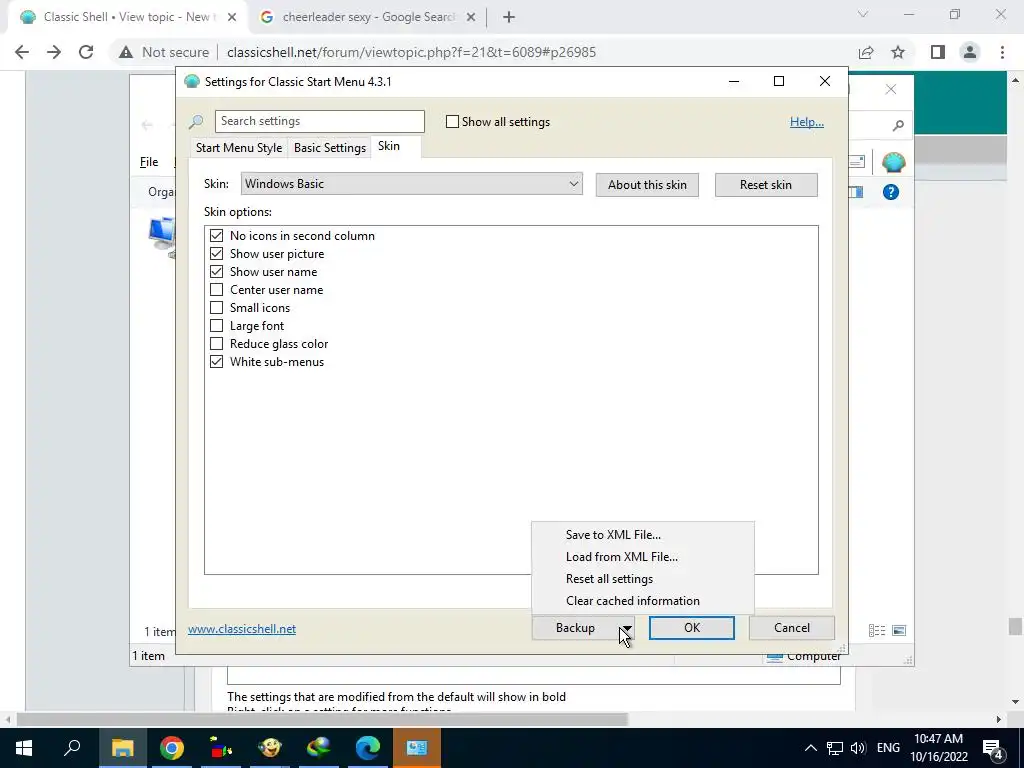Open Chrome tab search chevron
The image size is (1024, 768).
tap(863, 14)
